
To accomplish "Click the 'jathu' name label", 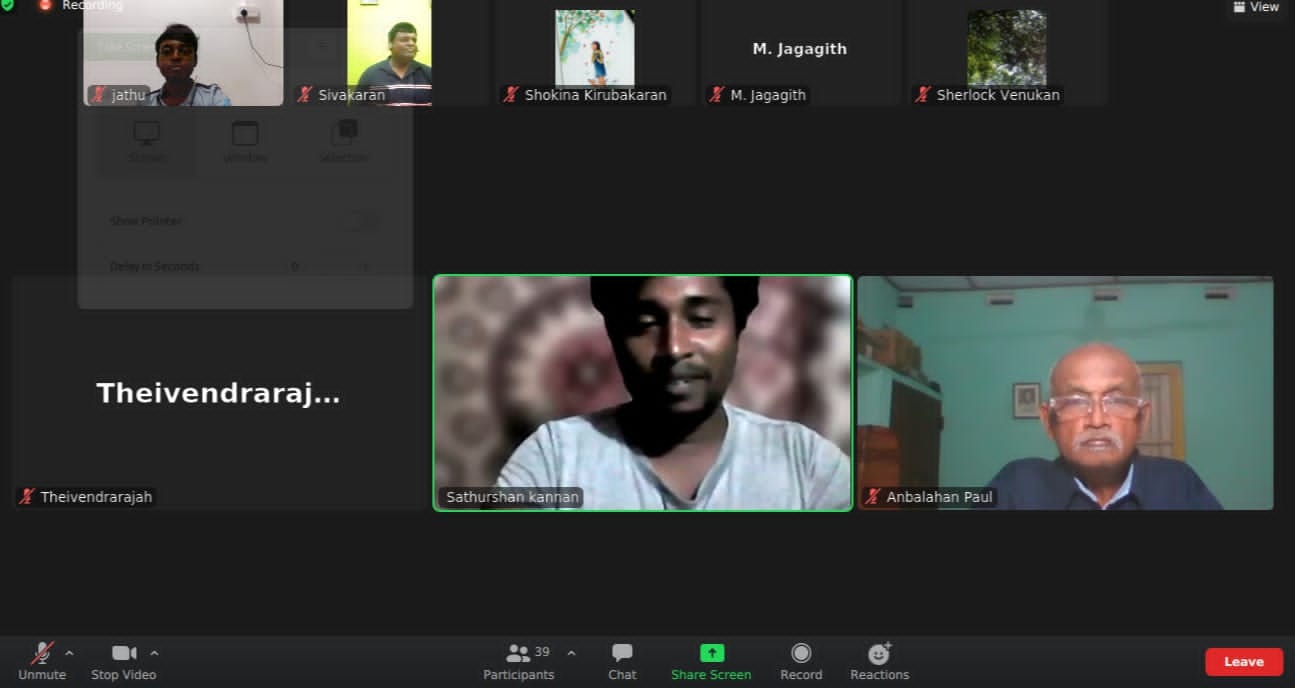I will click(x=128, y=95).
